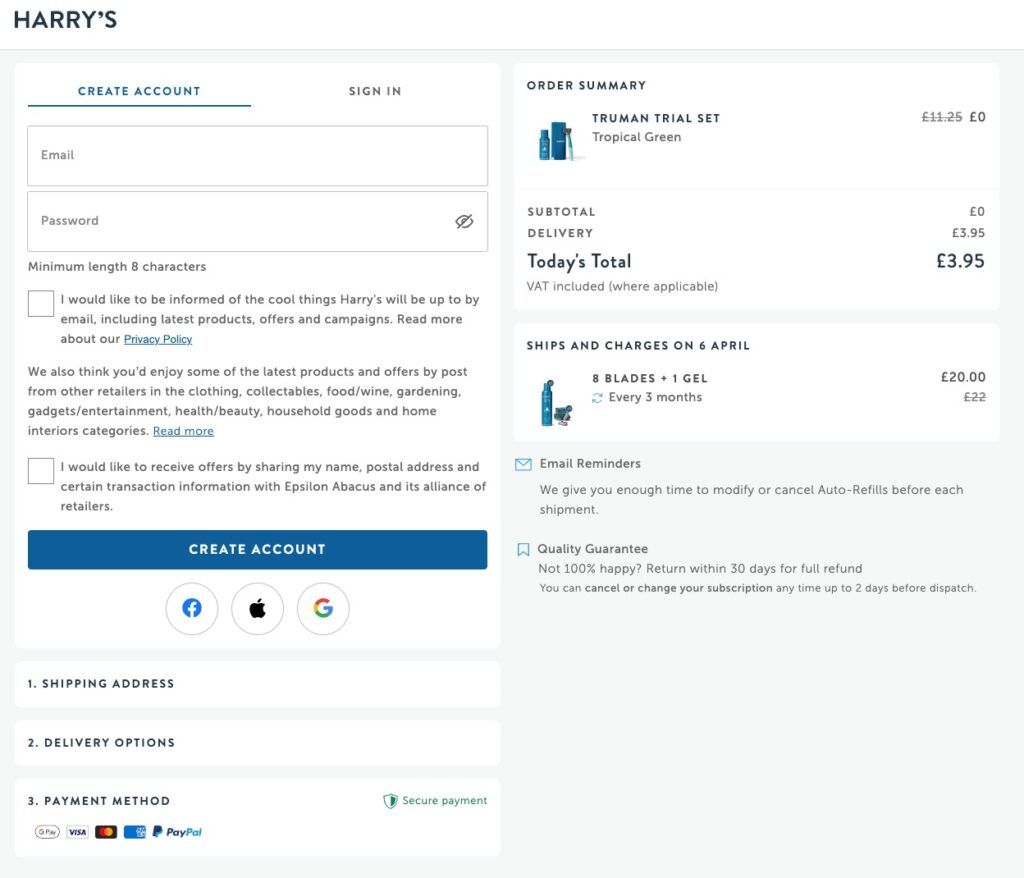Switch to the Create Account tab
The width and height of the screenshot is (1024, 878).
[139, 91]
